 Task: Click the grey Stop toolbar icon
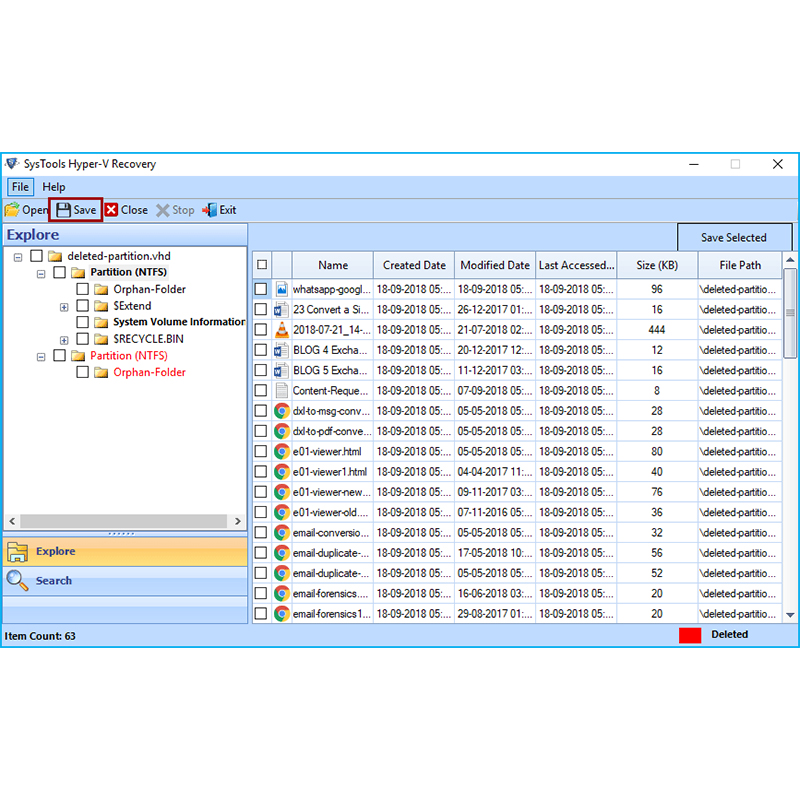pos(162,210)
